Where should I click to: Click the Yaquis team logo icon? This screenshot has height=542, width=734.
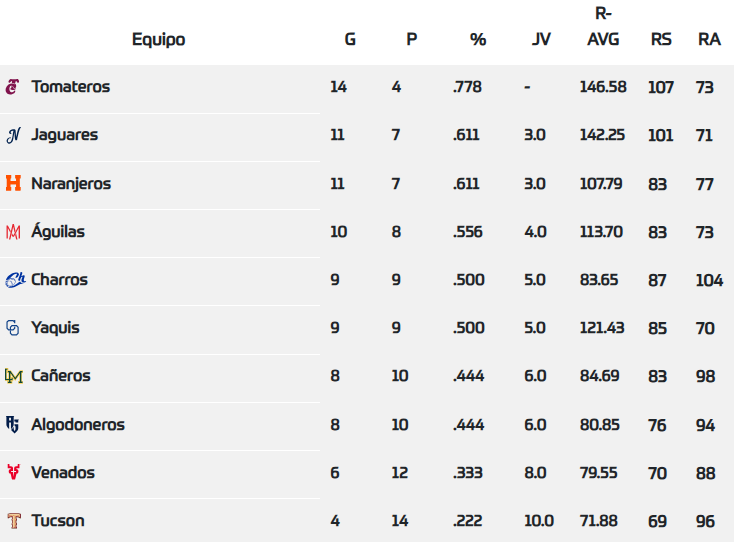(x=13, y=328)
